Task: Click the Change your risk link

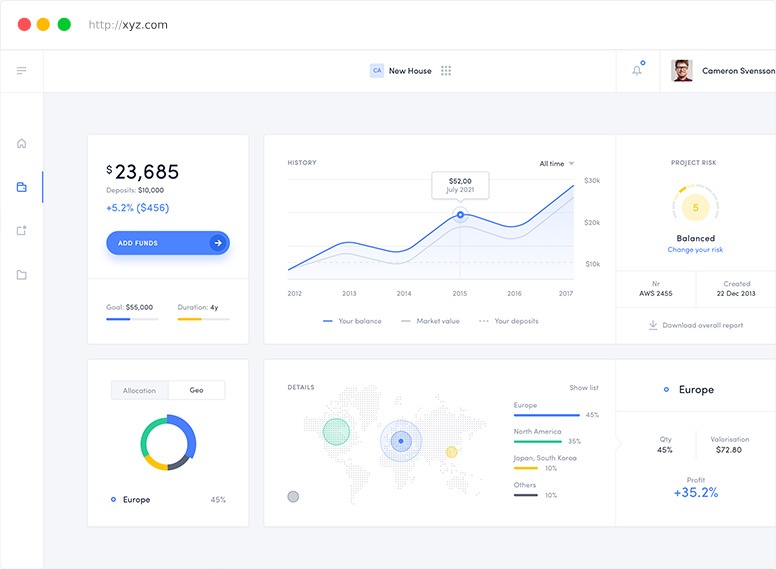Action: (695, 250)
